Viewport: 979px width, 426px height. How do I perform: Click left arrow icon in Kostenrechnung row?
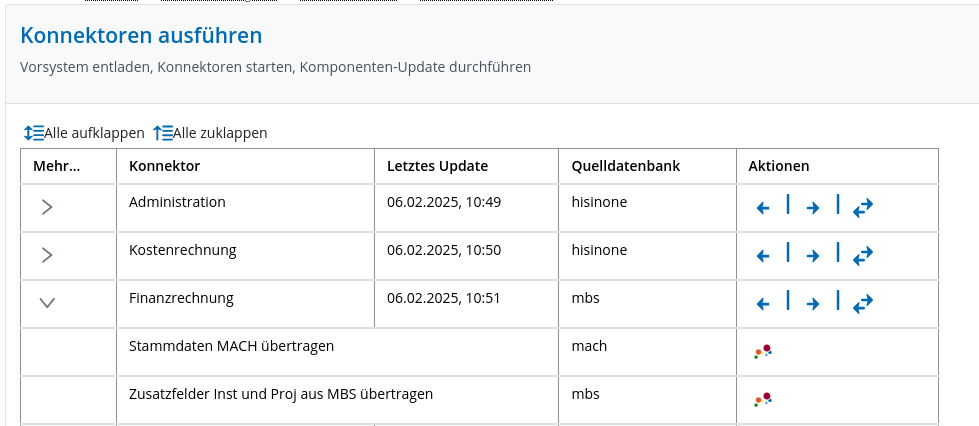(x=762, y=255)
